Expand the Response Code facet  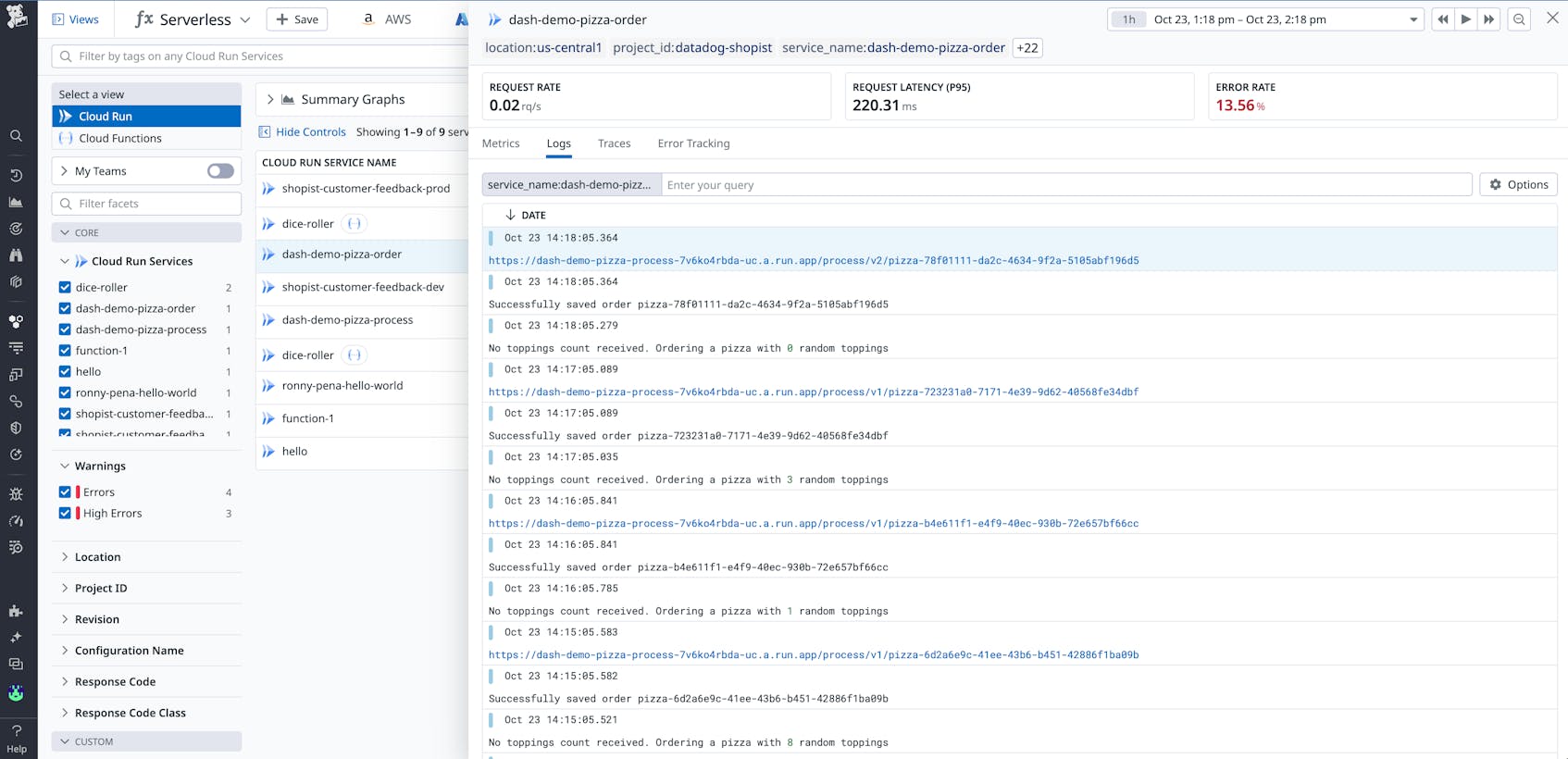pyautogui.click(x=115, y=681)
